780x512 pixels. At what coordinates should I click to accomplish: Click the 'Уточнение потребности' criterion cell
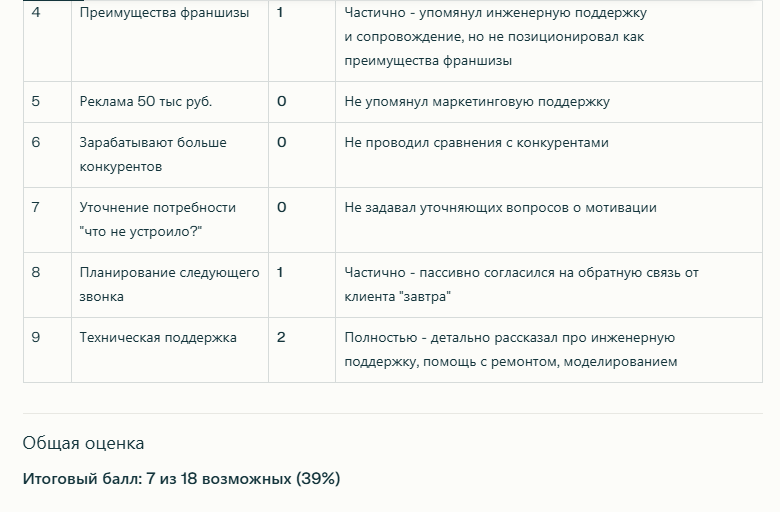click(158, 219)
